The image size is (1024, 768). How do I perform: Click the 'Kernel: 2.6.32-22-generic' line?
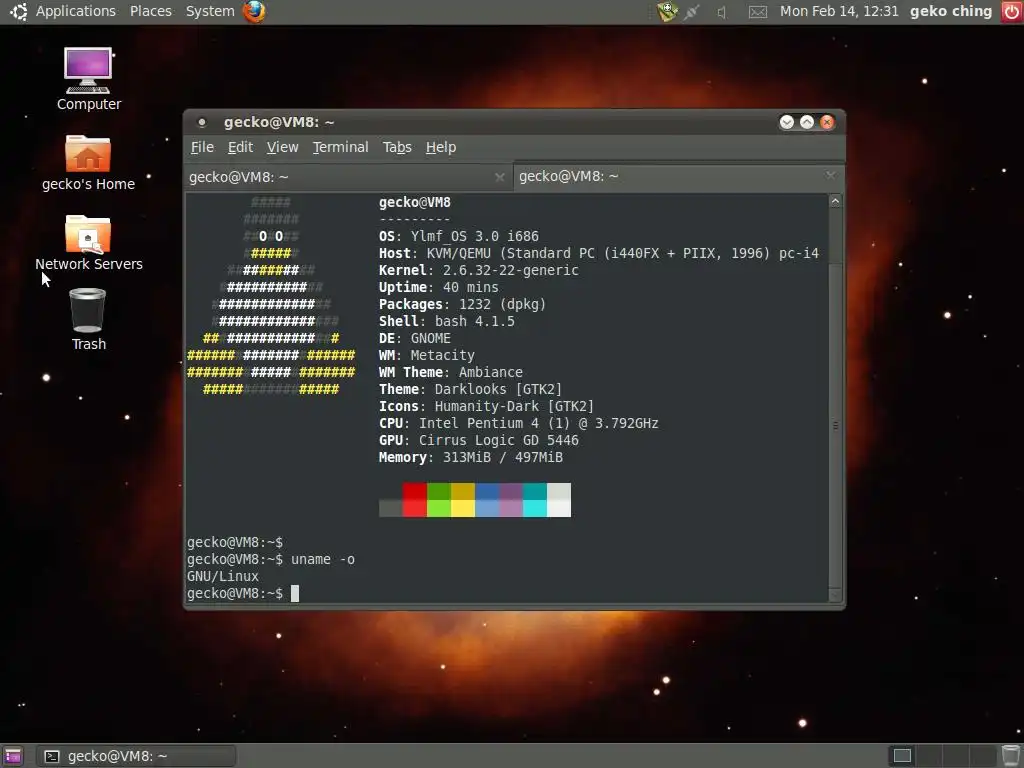tap(479, 270)
